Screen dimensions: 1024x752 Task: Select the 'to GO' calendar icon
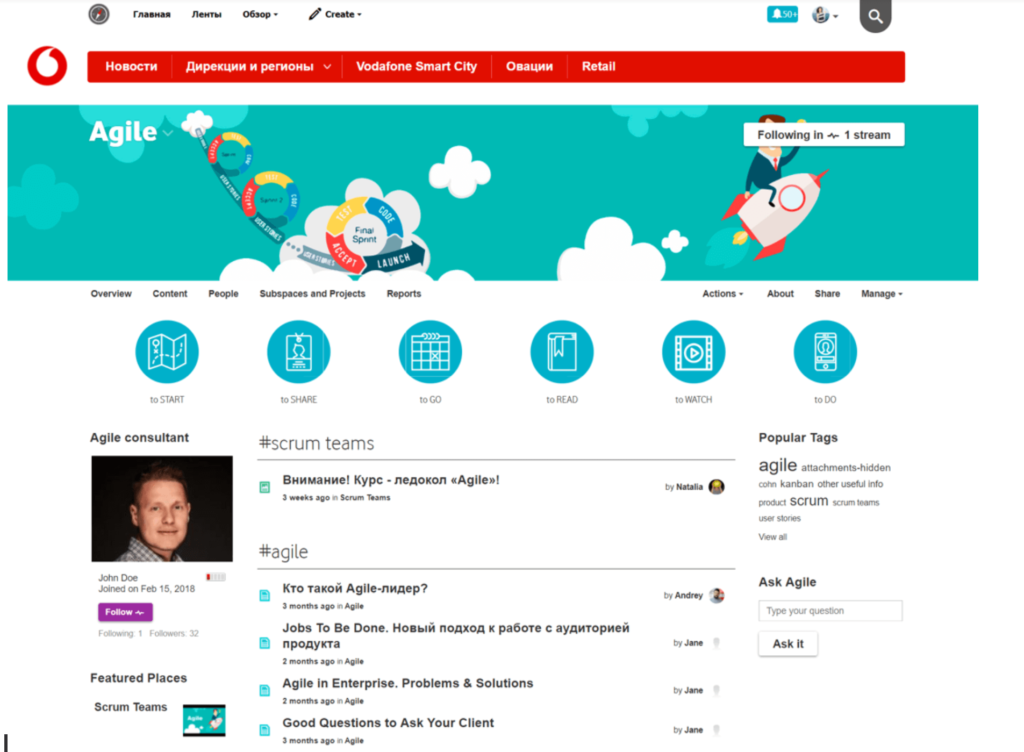(430, 353)
